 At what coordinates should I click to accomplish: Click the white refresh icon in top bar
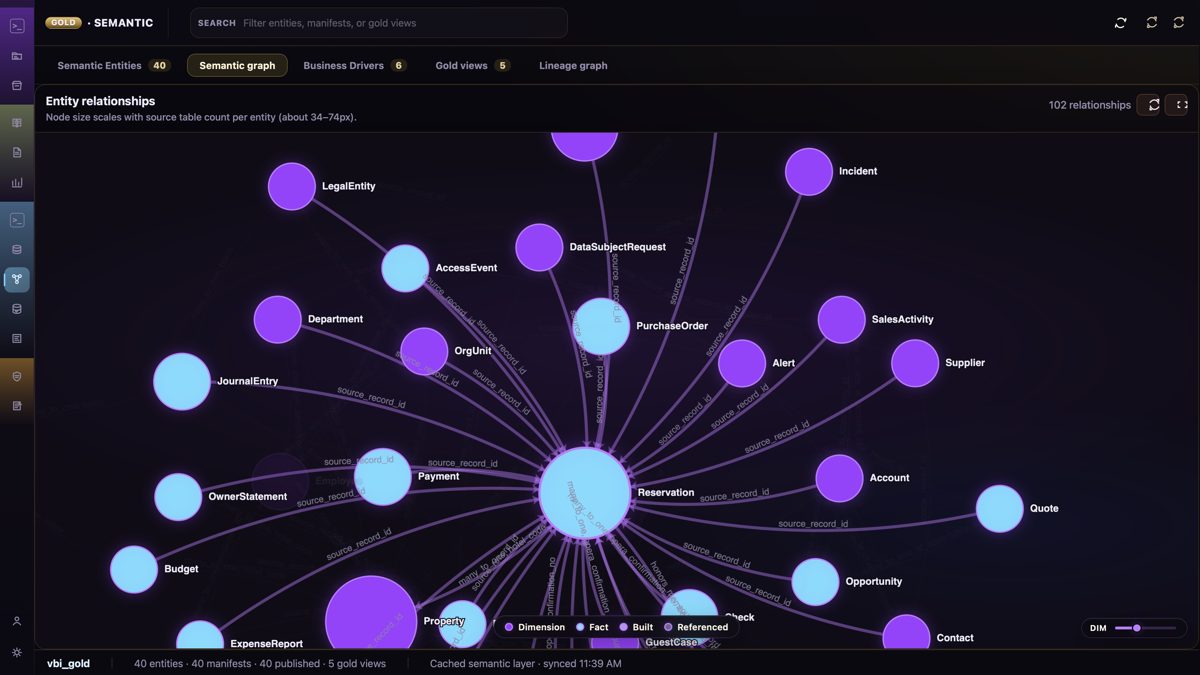click(x=1121, y=23)
